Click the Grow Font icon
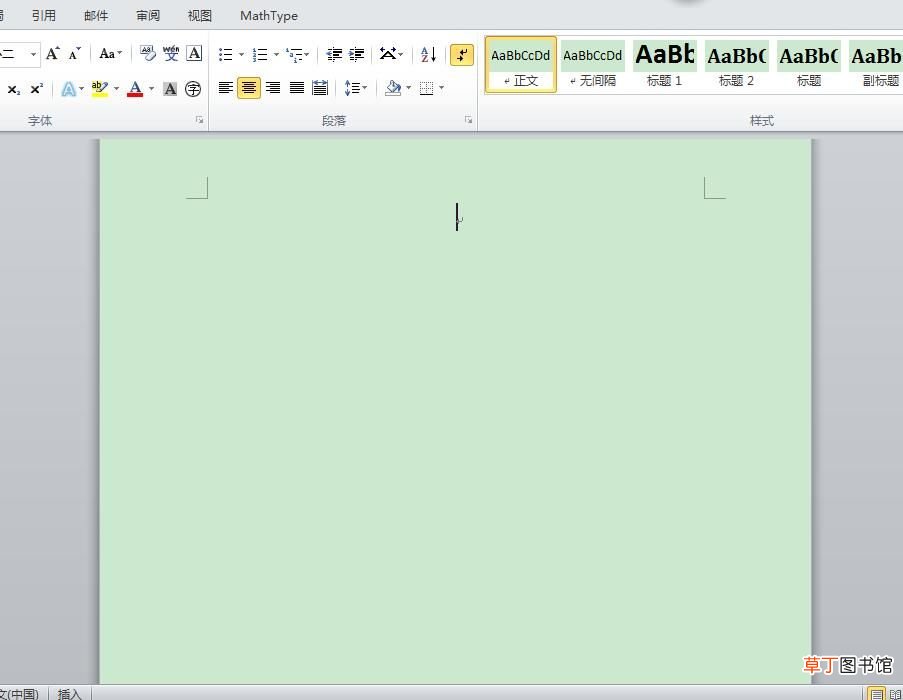903x700 pixels. coord(52,54)
